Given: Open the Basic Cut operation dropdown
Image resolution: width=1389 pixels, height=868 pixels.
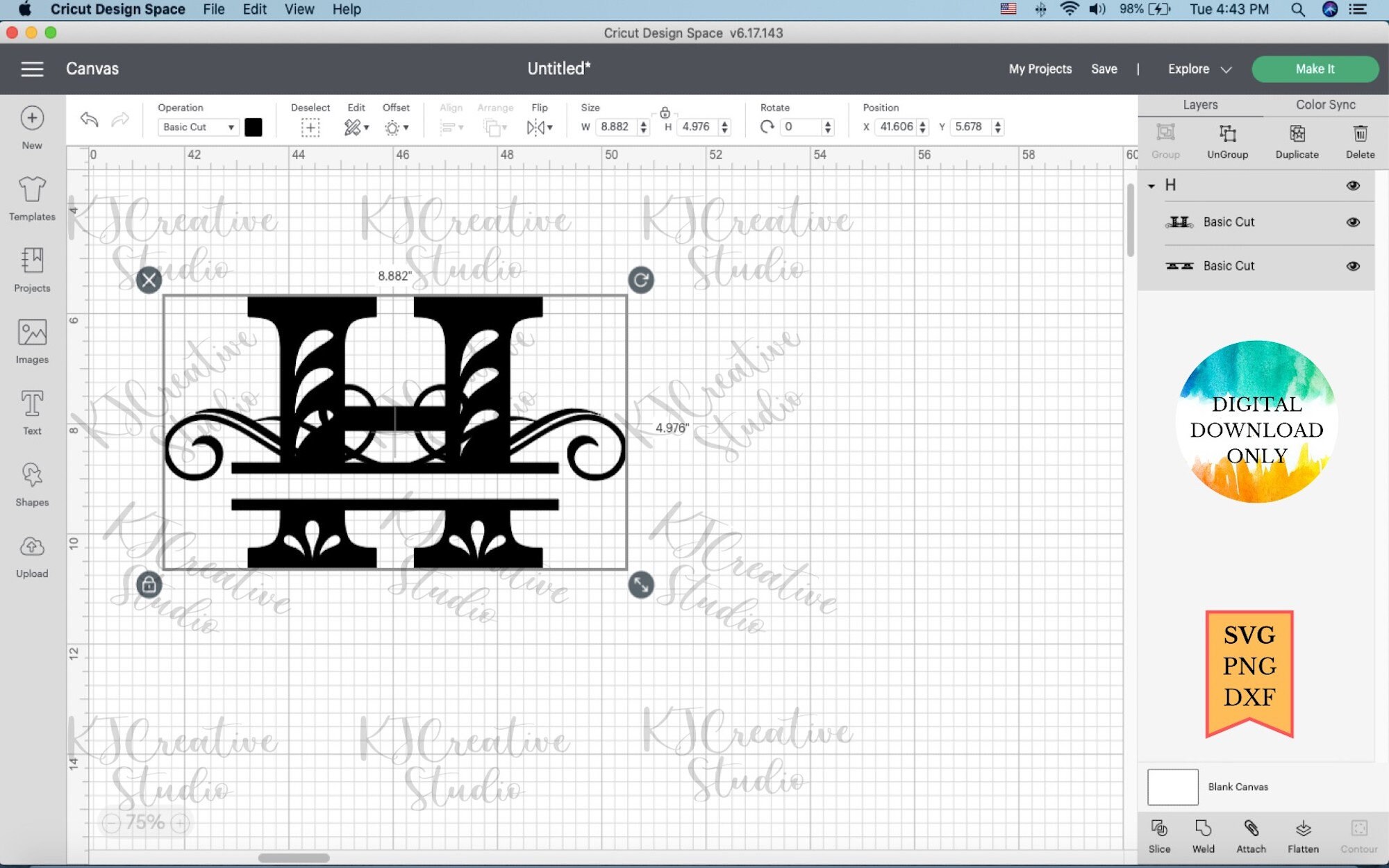Looking at the screenshot, I should point(198,127).
